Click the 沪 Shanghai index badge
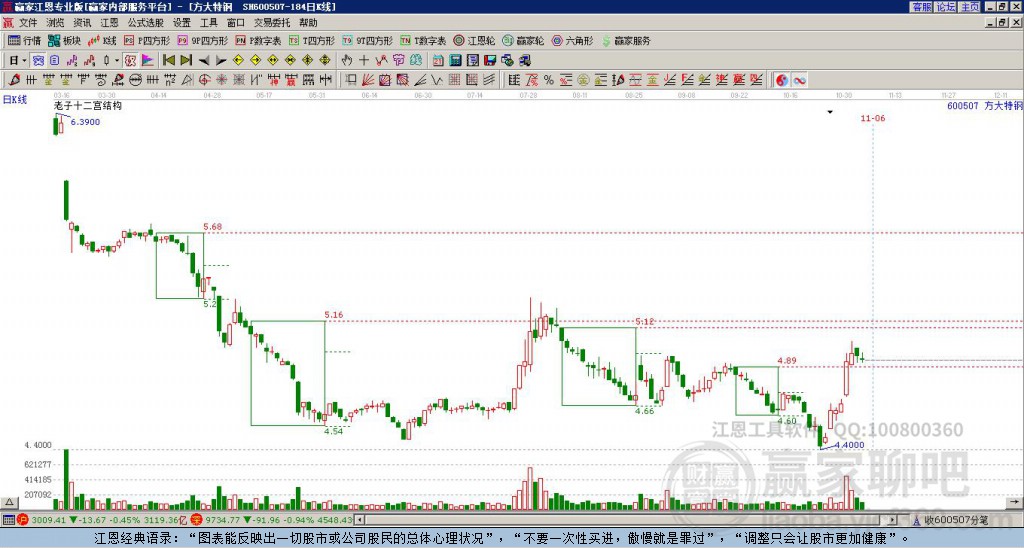Image resolution: width=1024 pixels, height=548 pixels. point(23,520)
